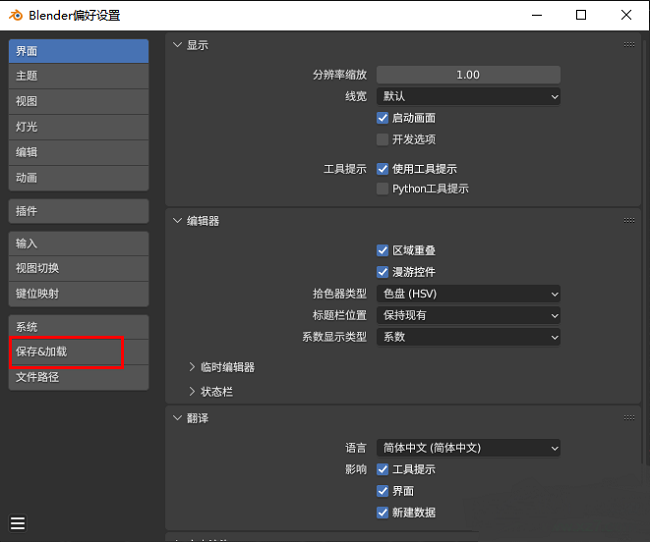Collapse the 编辑器 panel
The height and width of the screenshot is (542, 650).
pos(177,221)
